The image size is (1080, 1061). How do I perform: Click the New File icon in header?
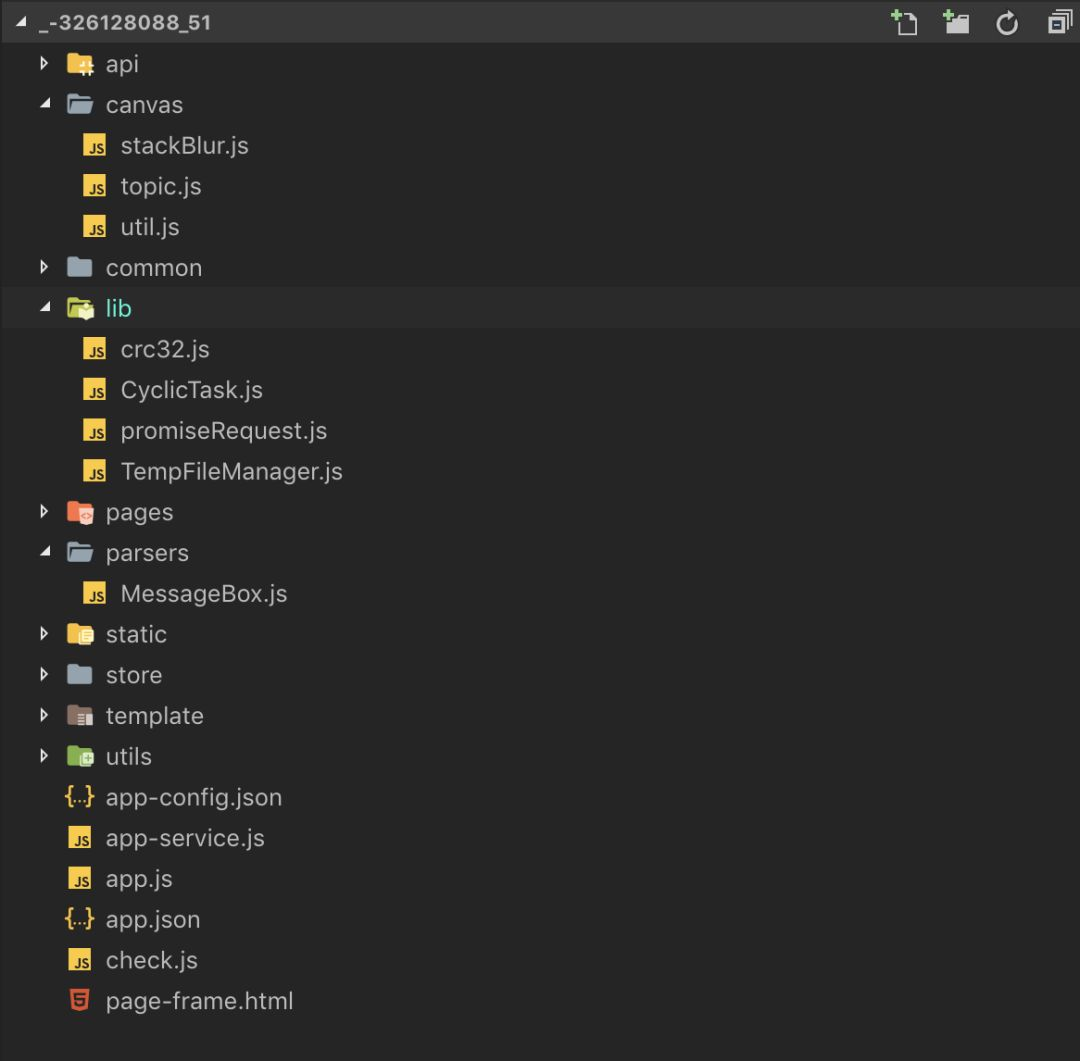click(904, 22)
